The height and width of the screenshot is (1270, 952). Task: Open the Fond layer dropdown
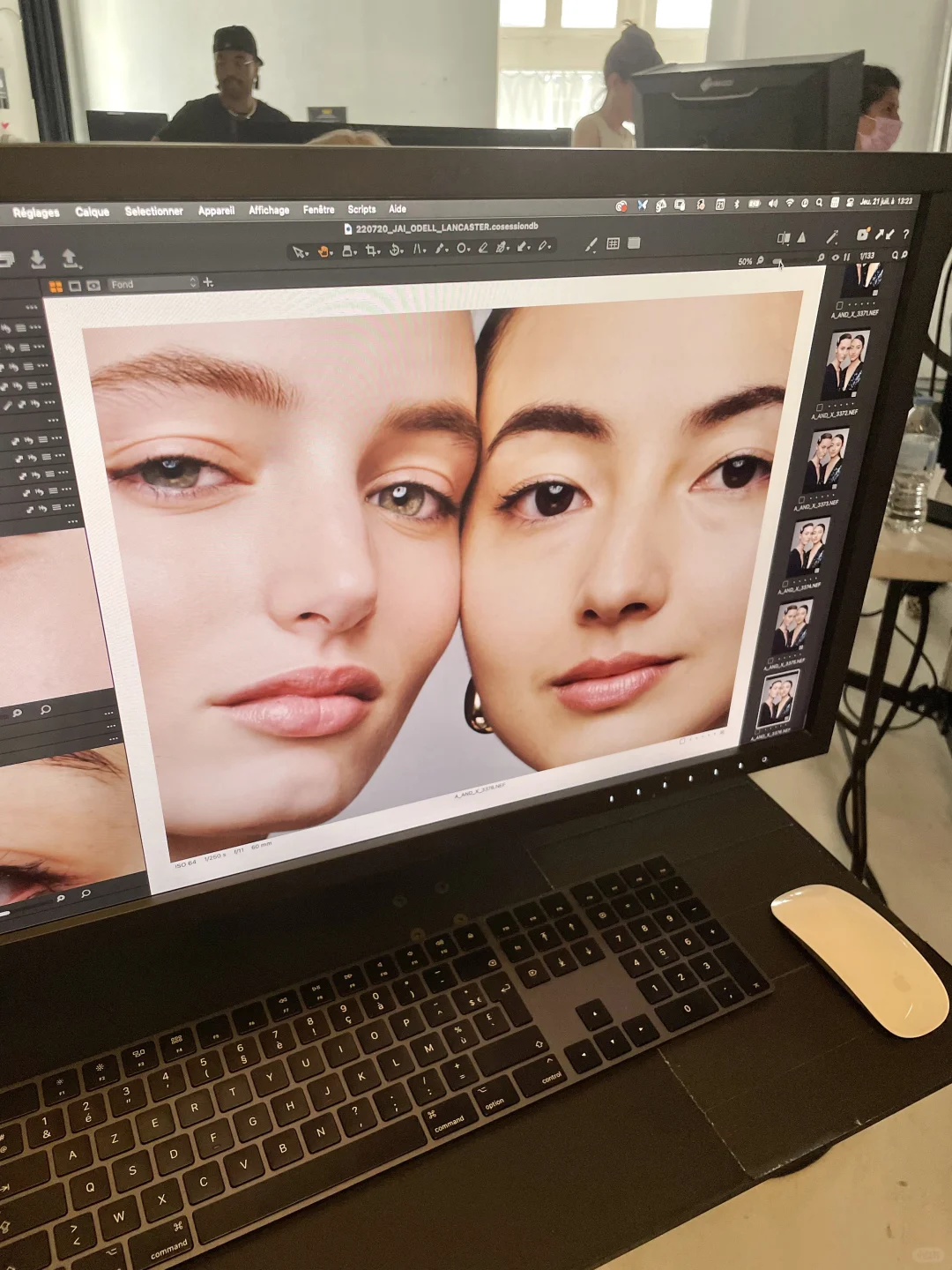click(153, 284)
